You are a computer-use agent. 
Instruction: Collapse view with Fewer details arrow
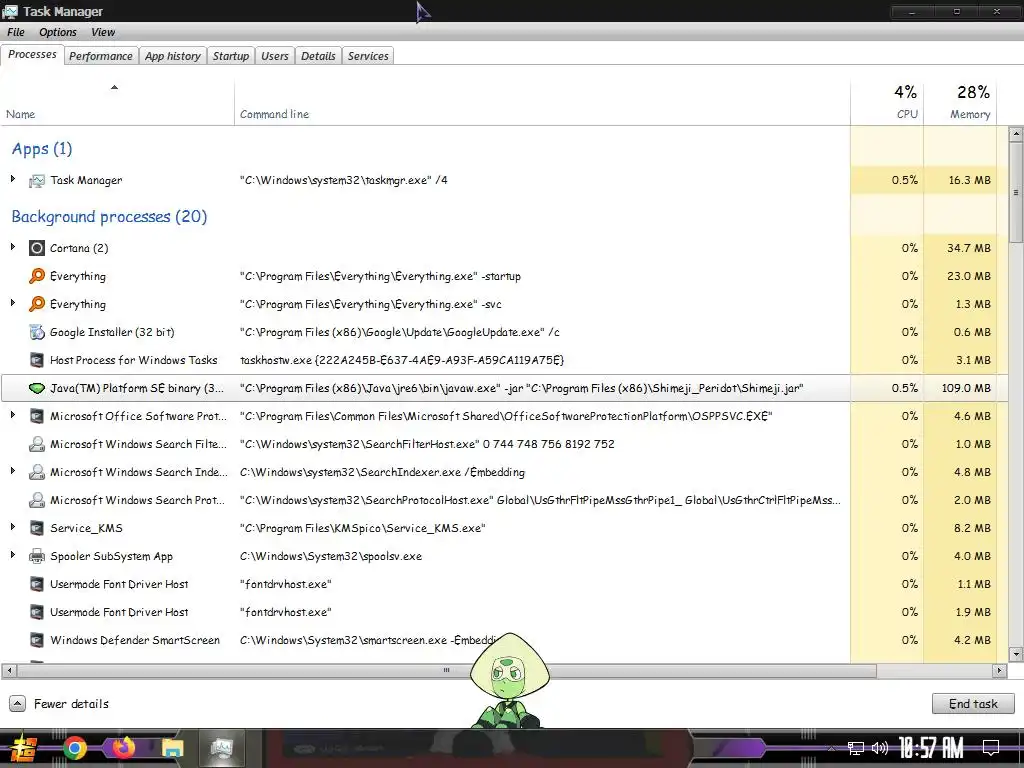tap(18, 704)
